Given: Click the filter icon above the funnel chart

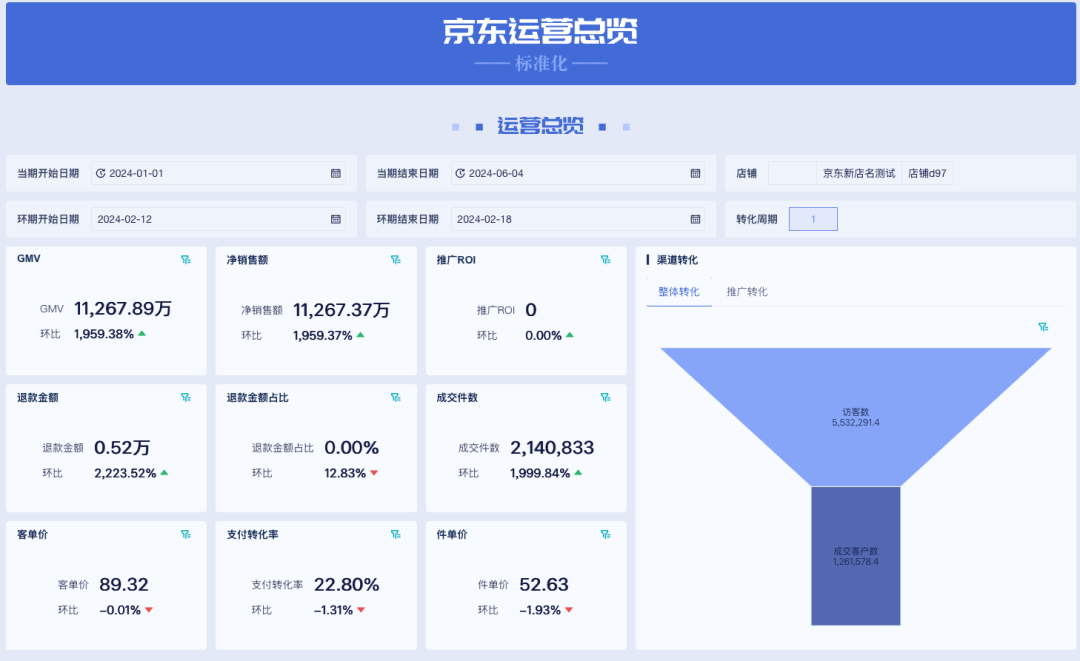Looking at the screenshot, I should pyautogui.click(x=1043, y=327).
